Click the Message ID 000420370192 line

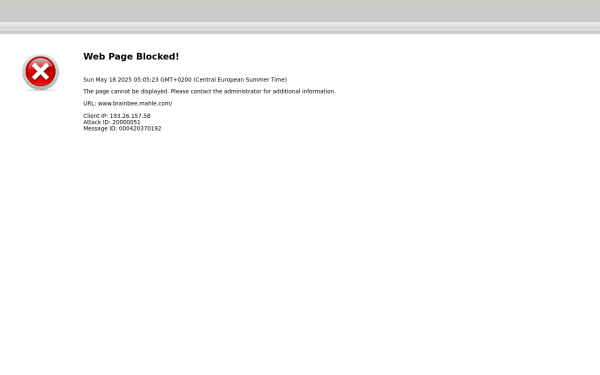point(122,129)
